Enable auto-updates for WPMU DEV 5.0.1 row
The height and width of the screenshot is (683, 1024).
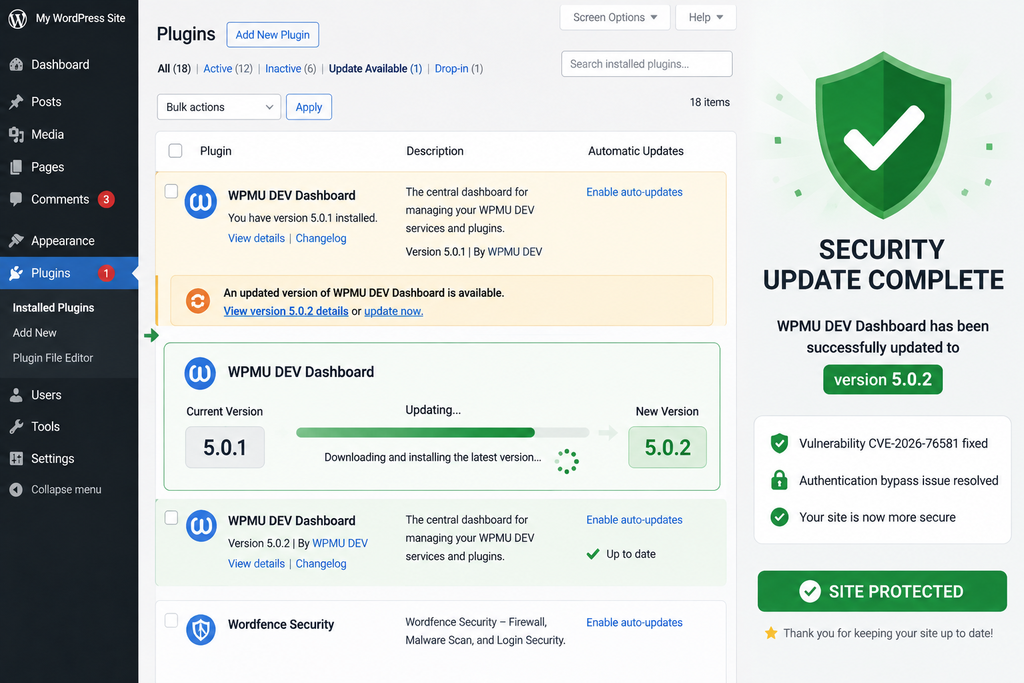(x=634, y=192)
